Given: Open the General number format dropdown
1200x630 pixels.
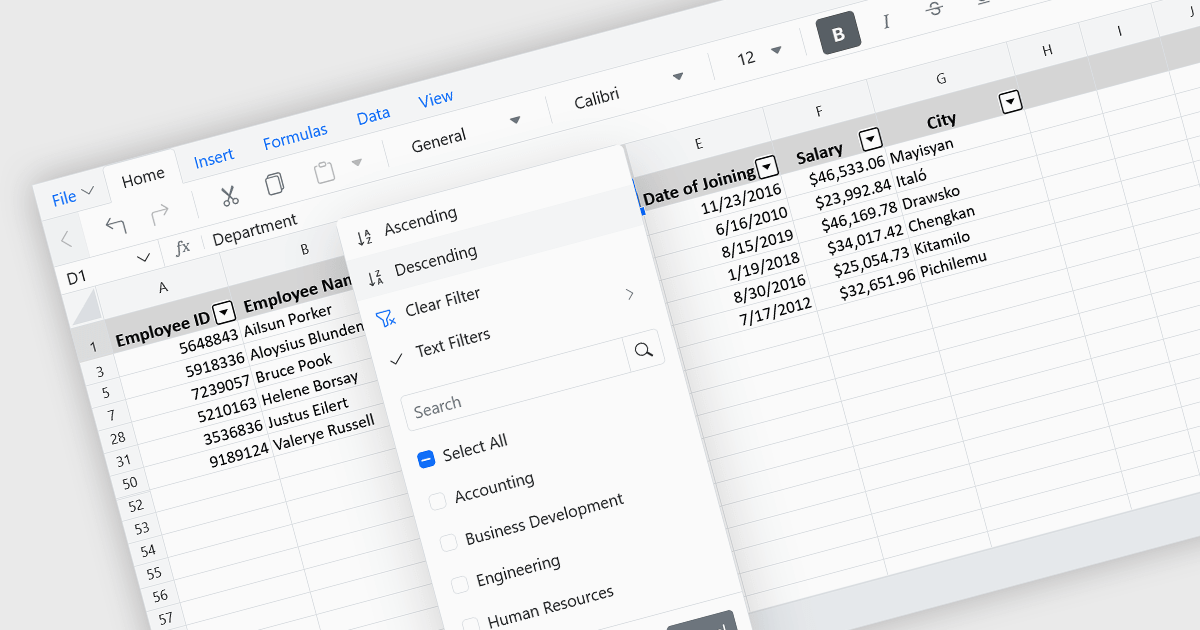Looking at the screenshot, I should [466, 132].
